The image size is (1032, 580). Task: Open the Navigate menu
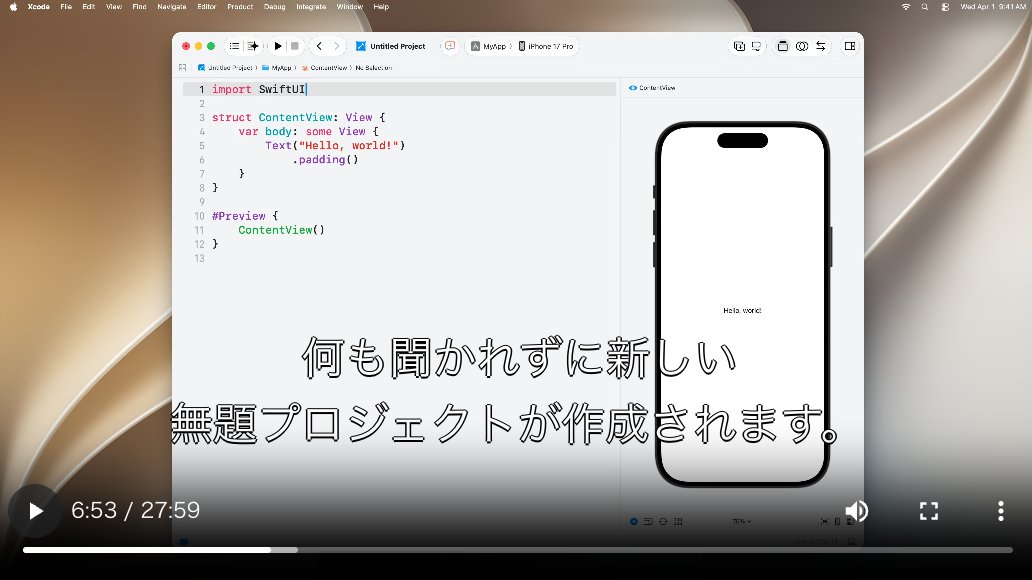click(172, 7)
